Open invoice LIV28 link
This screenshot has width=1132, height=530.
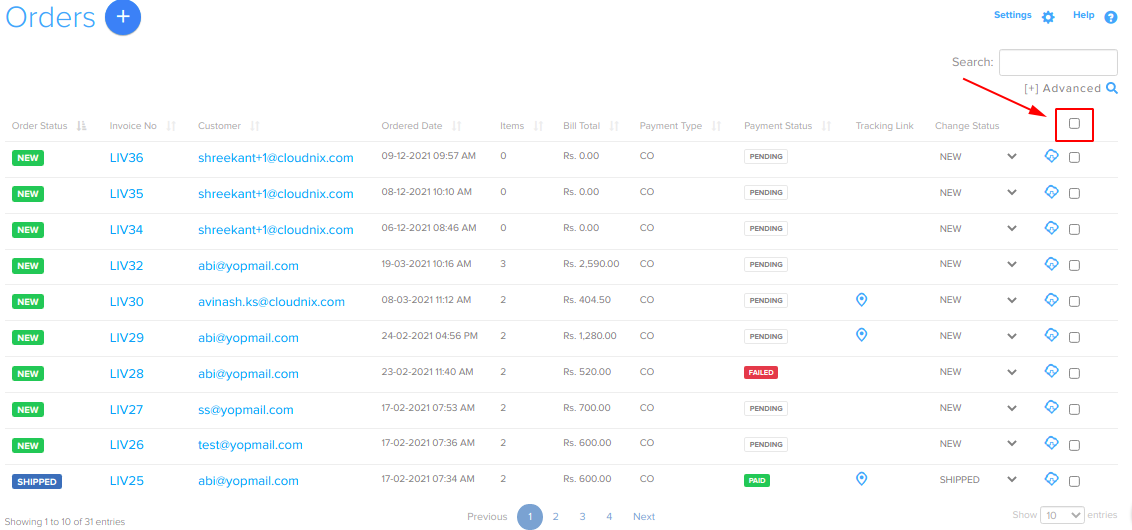(x=126, y=373)
